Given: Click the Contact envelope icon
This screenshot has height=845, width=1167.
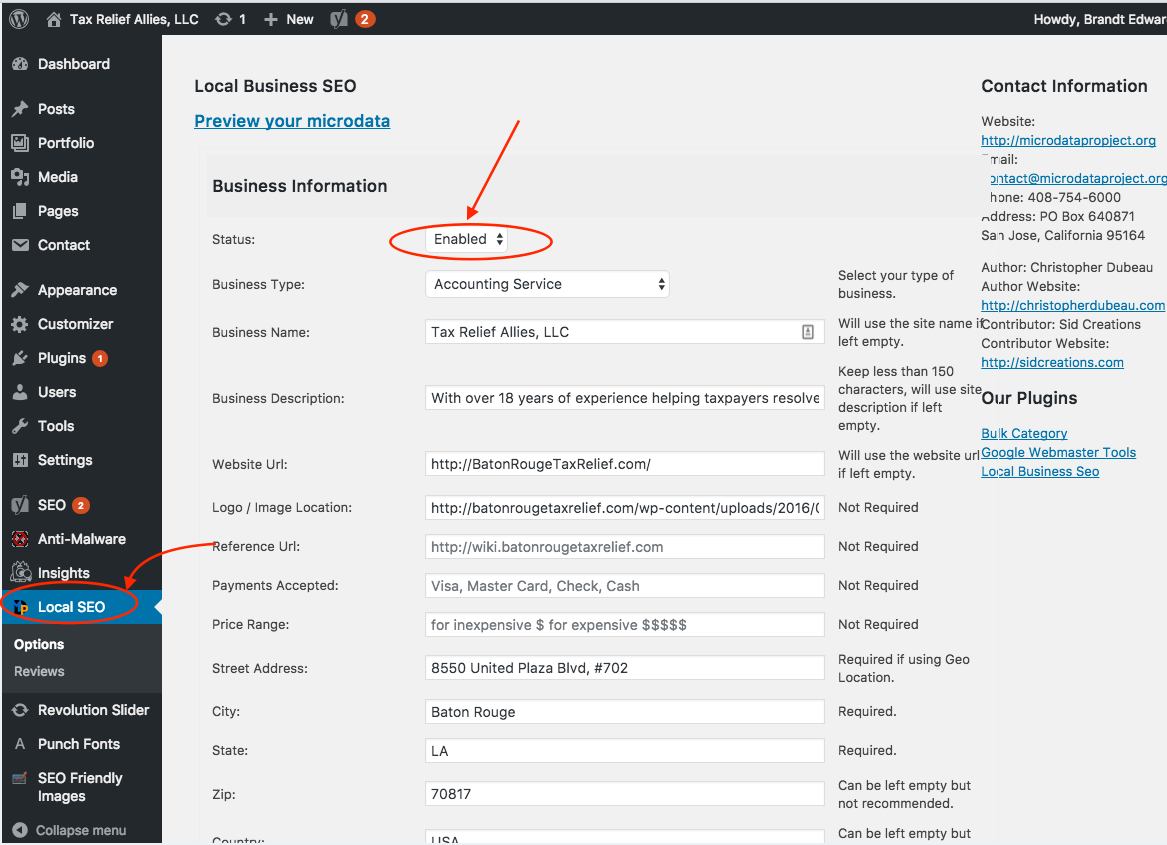Looking at the screenshot, I should (x=20, y=245).
